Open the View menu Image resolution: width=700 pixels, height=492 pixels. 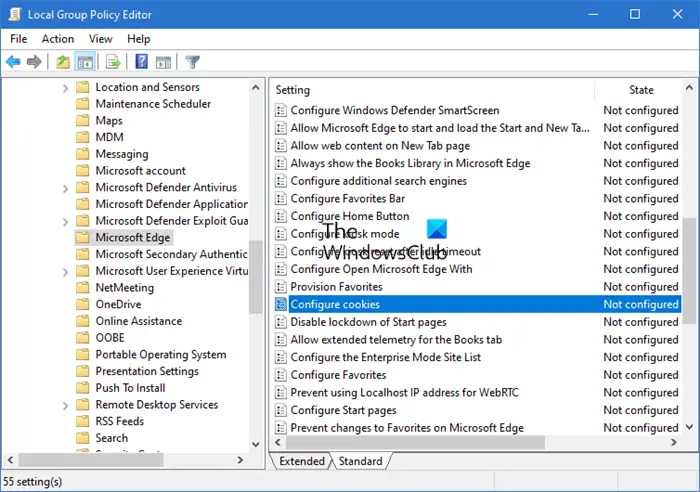(100, 39)
